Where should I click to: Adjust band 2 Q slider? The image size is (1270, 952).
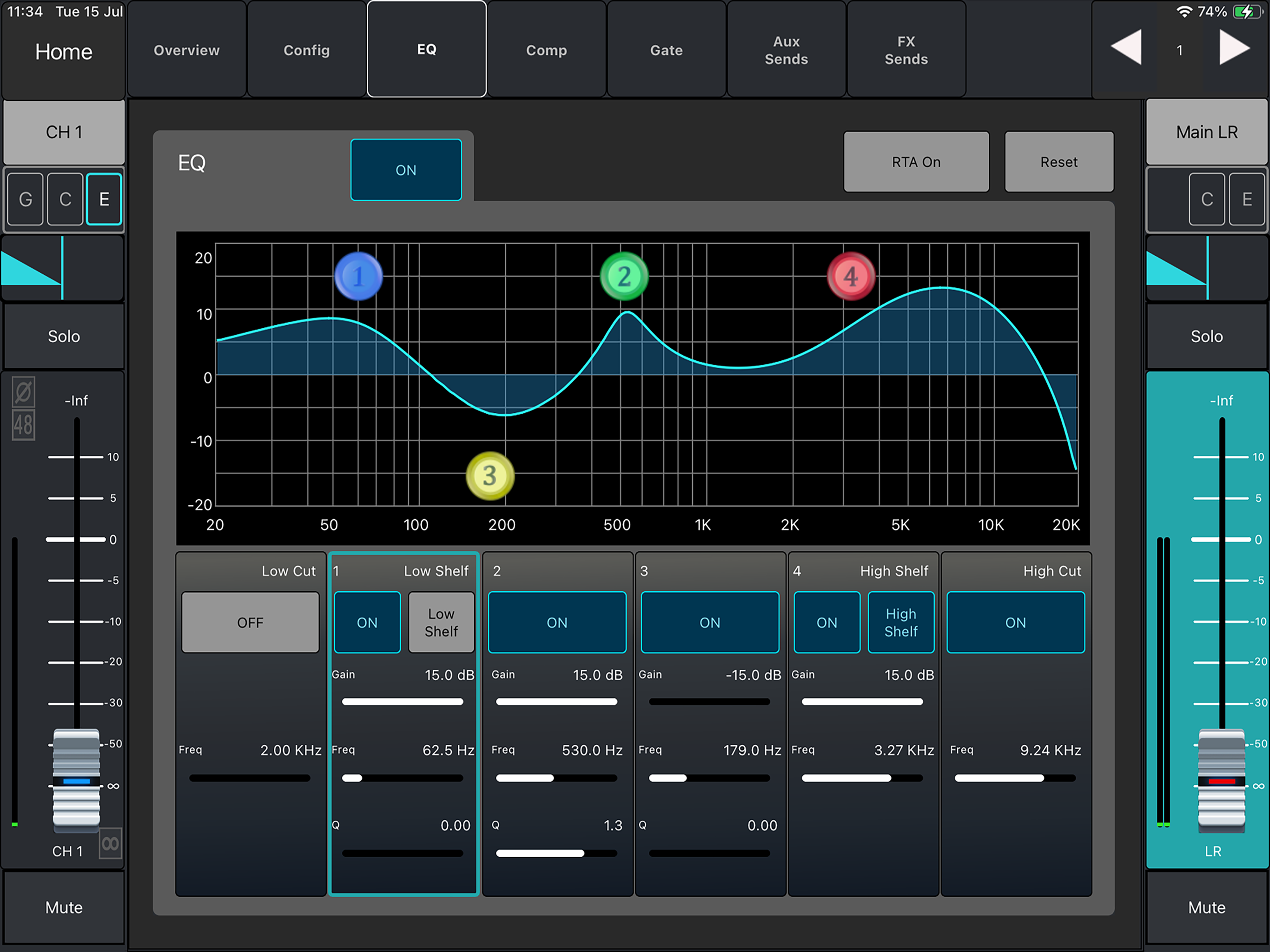(x=556, y=853)
